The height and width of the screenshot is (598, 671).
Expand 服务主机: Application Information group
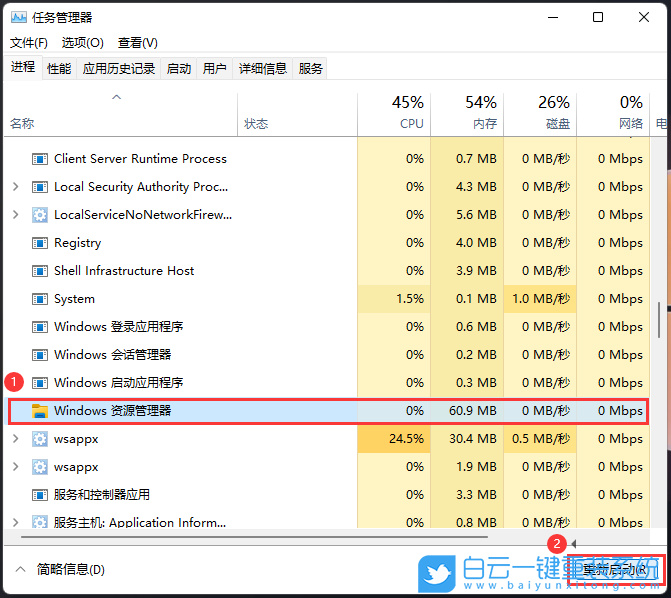click(16, 522)
